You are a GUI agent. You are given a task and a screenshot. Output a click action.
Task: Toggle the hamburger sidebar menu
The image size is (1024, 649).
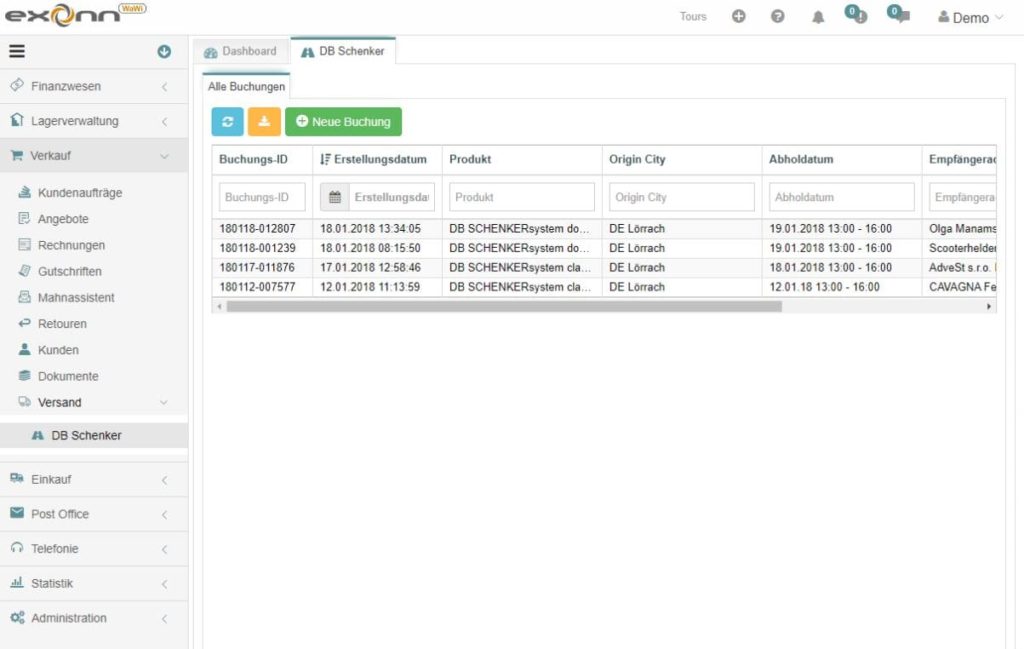[17, 51]
